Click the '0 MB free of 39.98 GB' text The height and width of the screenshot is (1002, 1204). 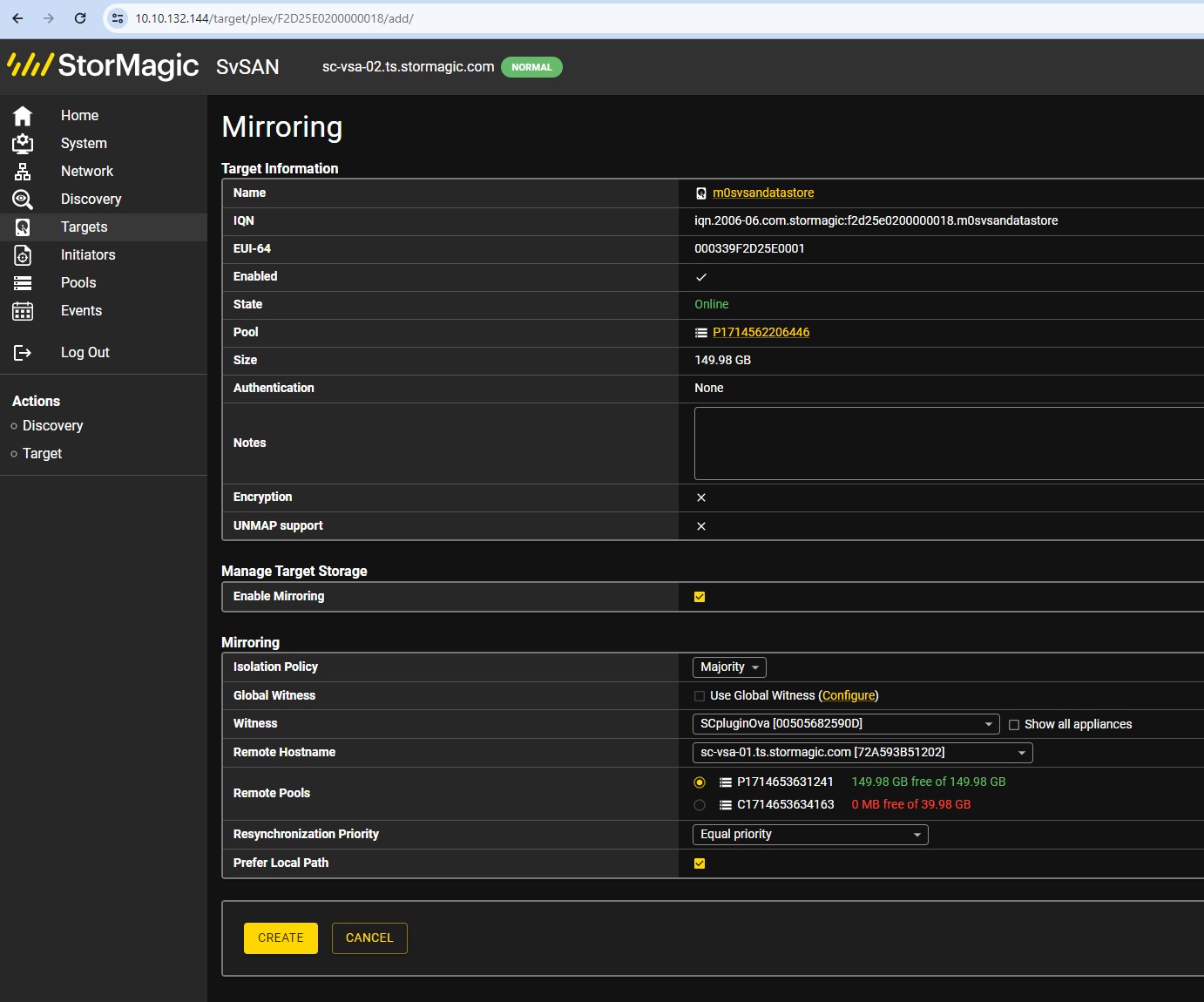[911, 805]
